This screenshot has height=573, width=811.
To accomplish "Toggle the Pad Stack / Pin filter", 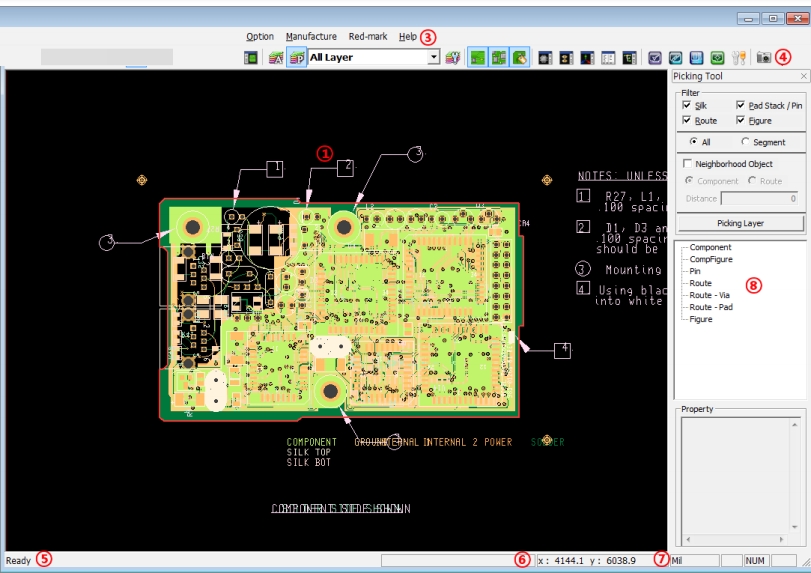I will [741, 105].
